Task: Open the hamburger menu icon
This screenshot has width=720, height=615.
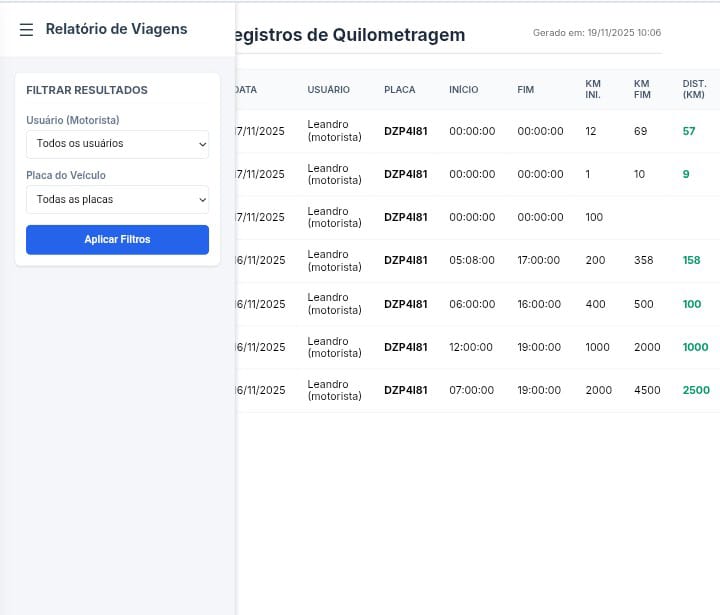Action: [x=27, y=29]
